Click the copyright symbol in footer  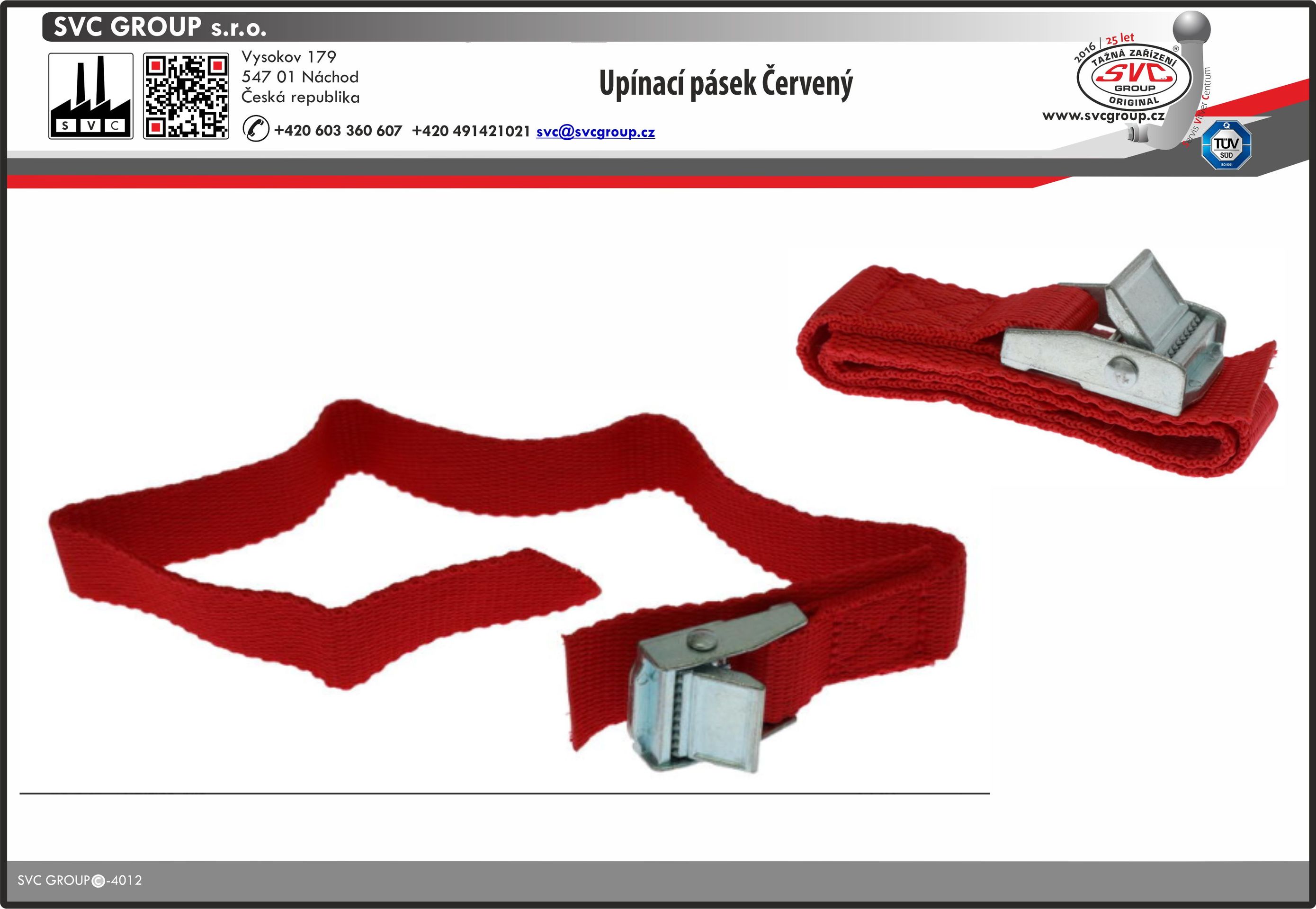pos(98,881)
